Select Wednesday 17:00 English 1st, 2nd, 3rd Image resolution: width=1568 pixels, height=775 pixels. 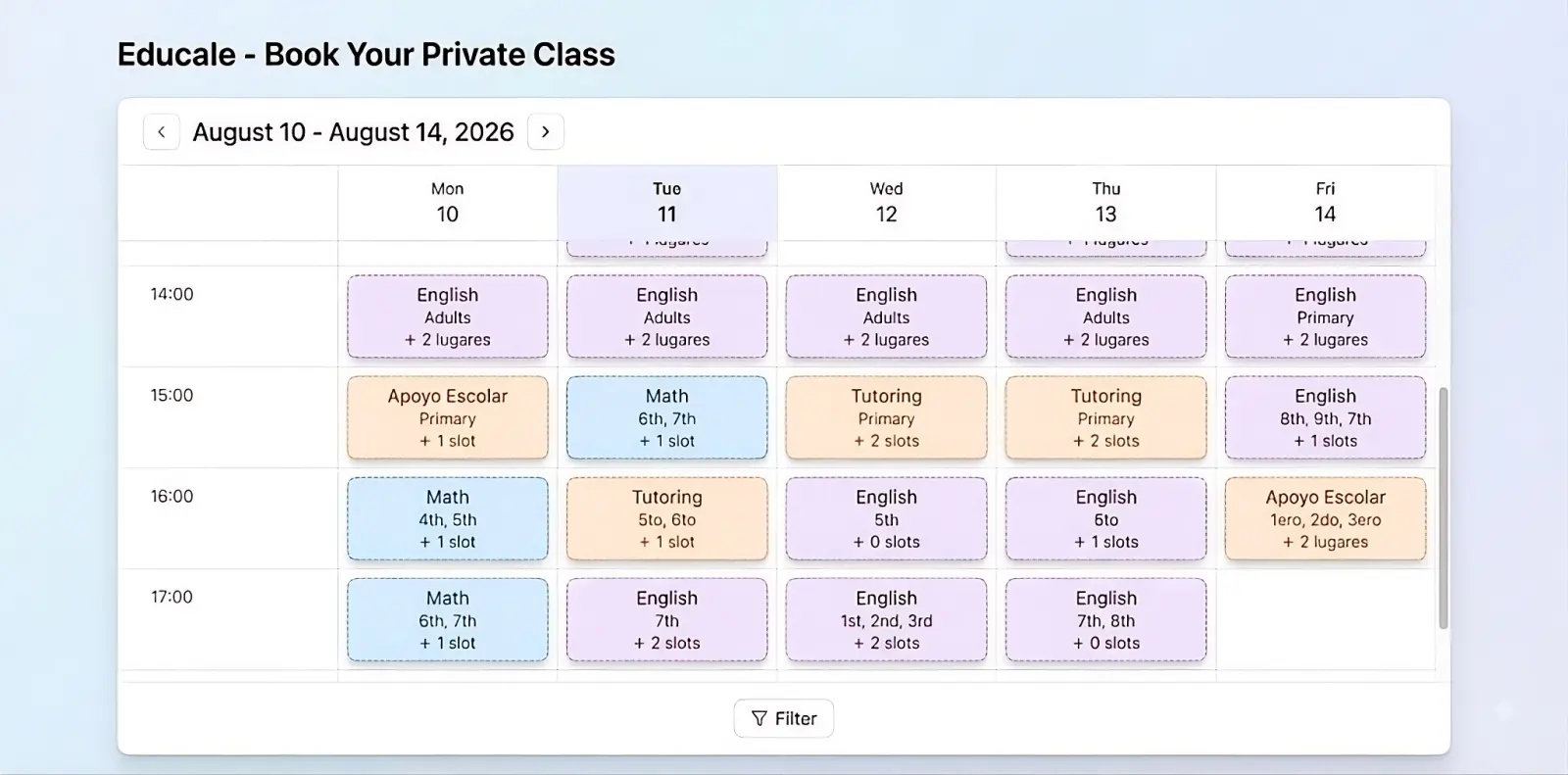coord(887,619)
